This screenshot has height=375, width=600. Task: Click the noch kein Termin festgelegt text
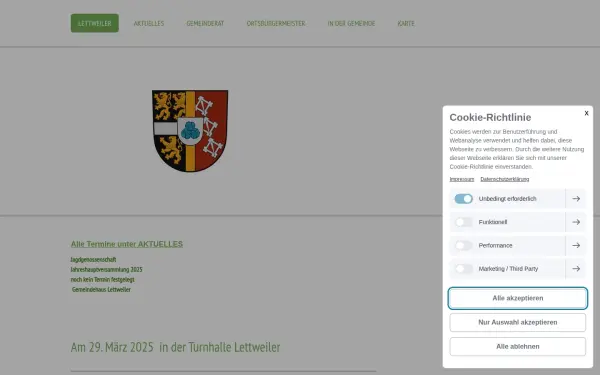(103, 279)
